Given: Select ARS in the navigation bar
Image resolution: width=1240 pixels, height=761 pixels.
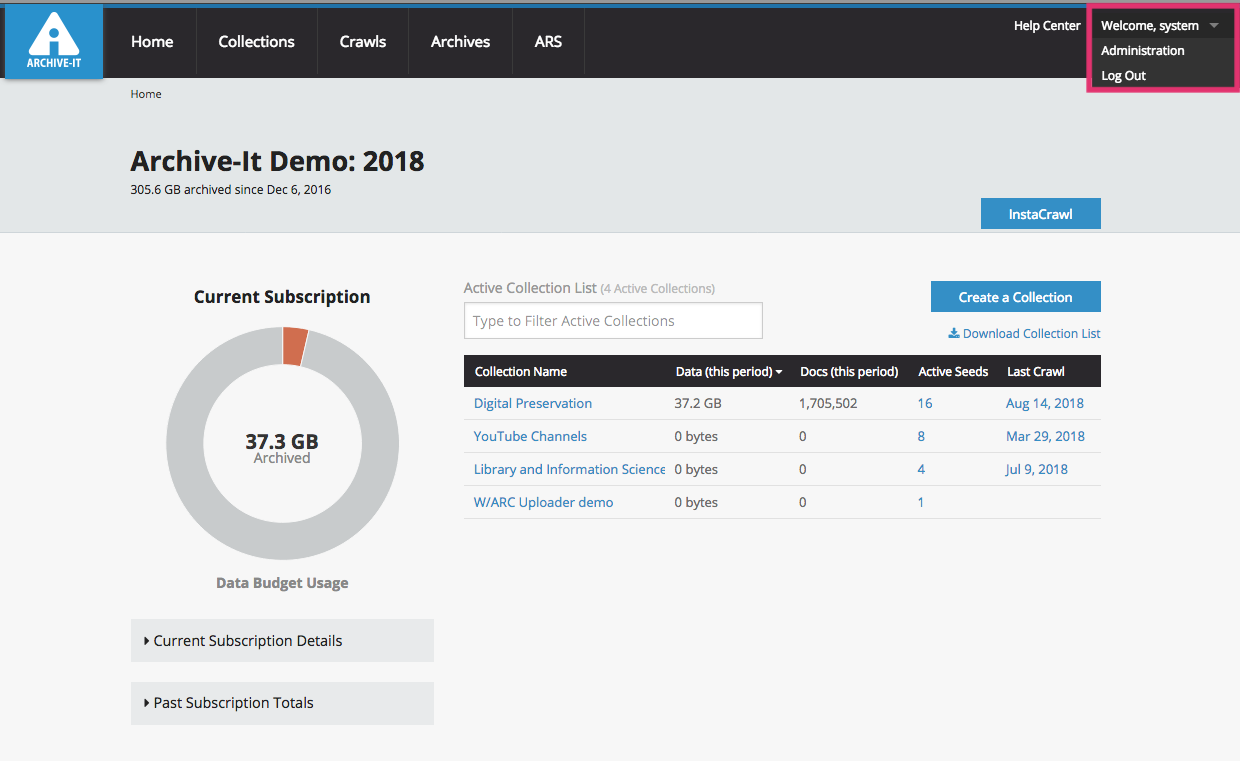Looking at the screenshot, I should (548, 42).
